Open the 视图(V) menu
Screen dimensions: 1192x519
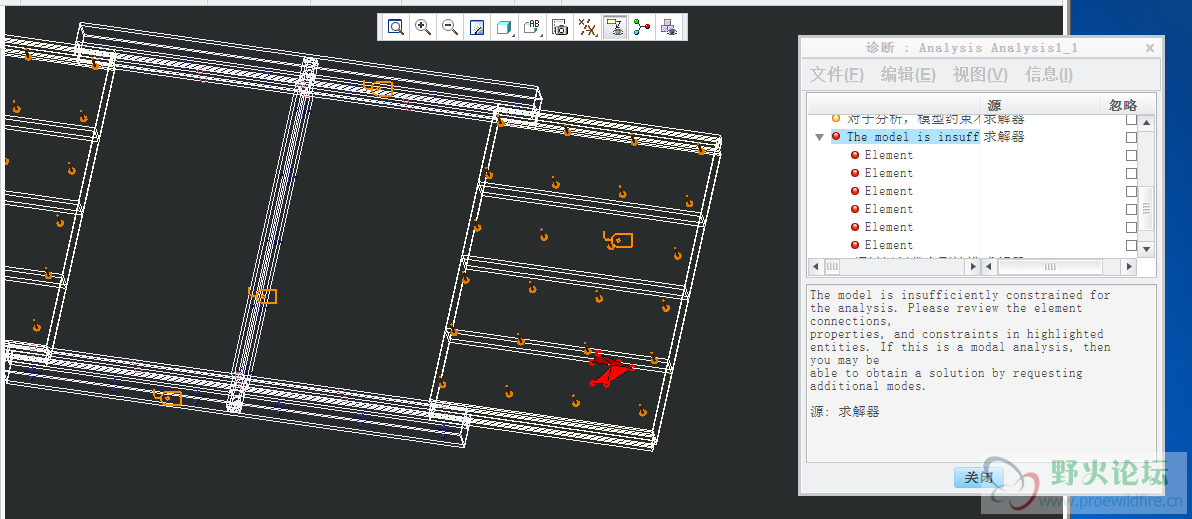pos(980,75)
